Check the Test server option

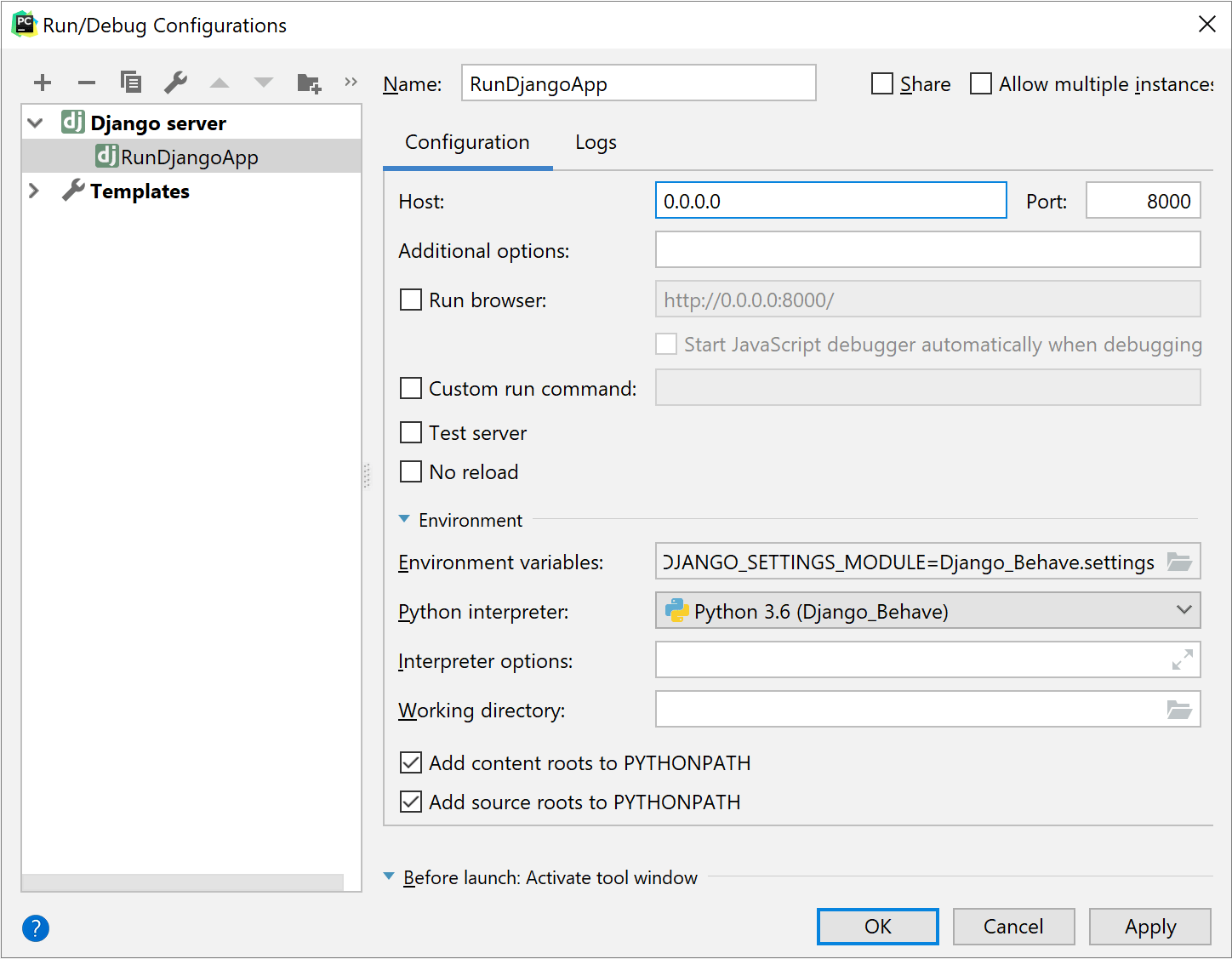click(x=411, y=432)
